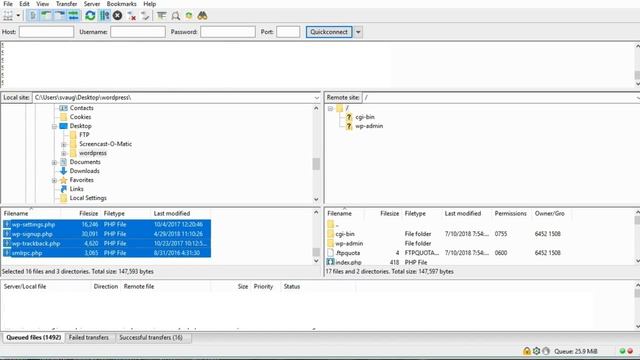Open the Bookmarks menu
This screenshot has height=360, width=640.
122,4
